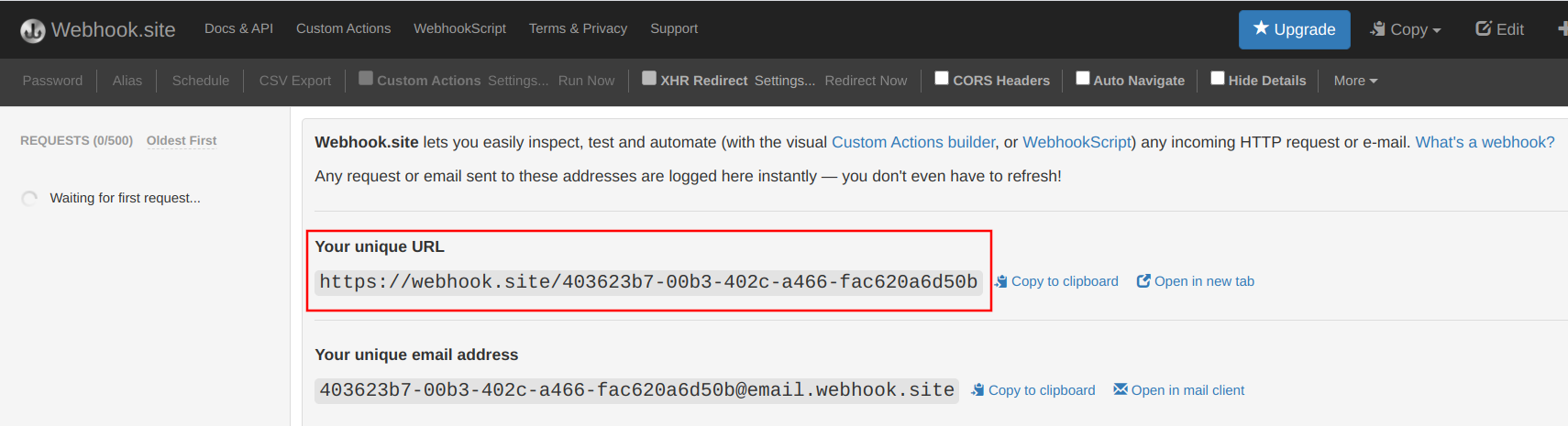Click the Open in new tab icon
This screenshot has height=426, width=1568.
click(x=1143, y=281)
